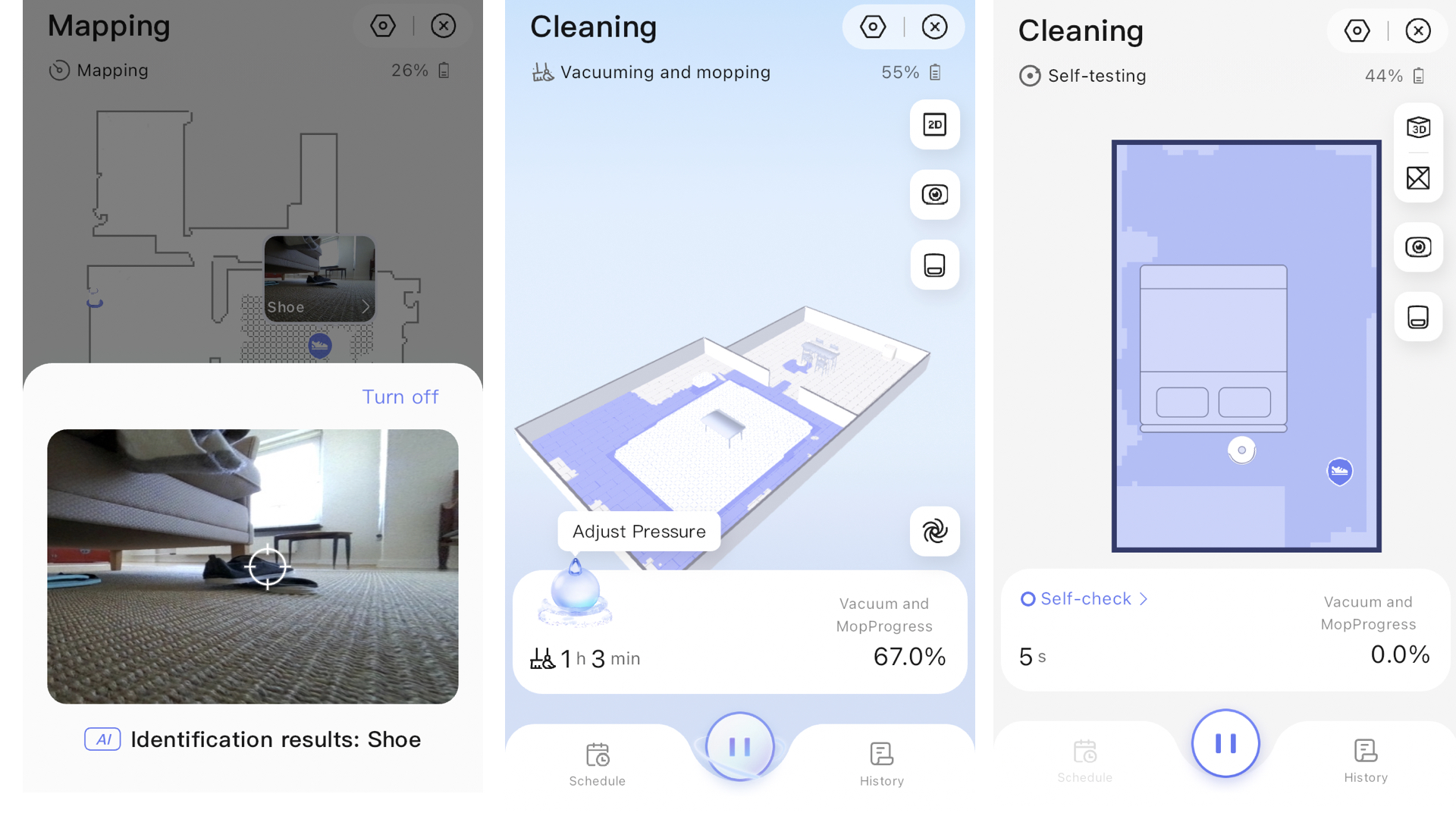Image resolution: width=1456 pixels, height=819 pixels.
Task: Open camera/live view icon
Action: coord(933,194)
